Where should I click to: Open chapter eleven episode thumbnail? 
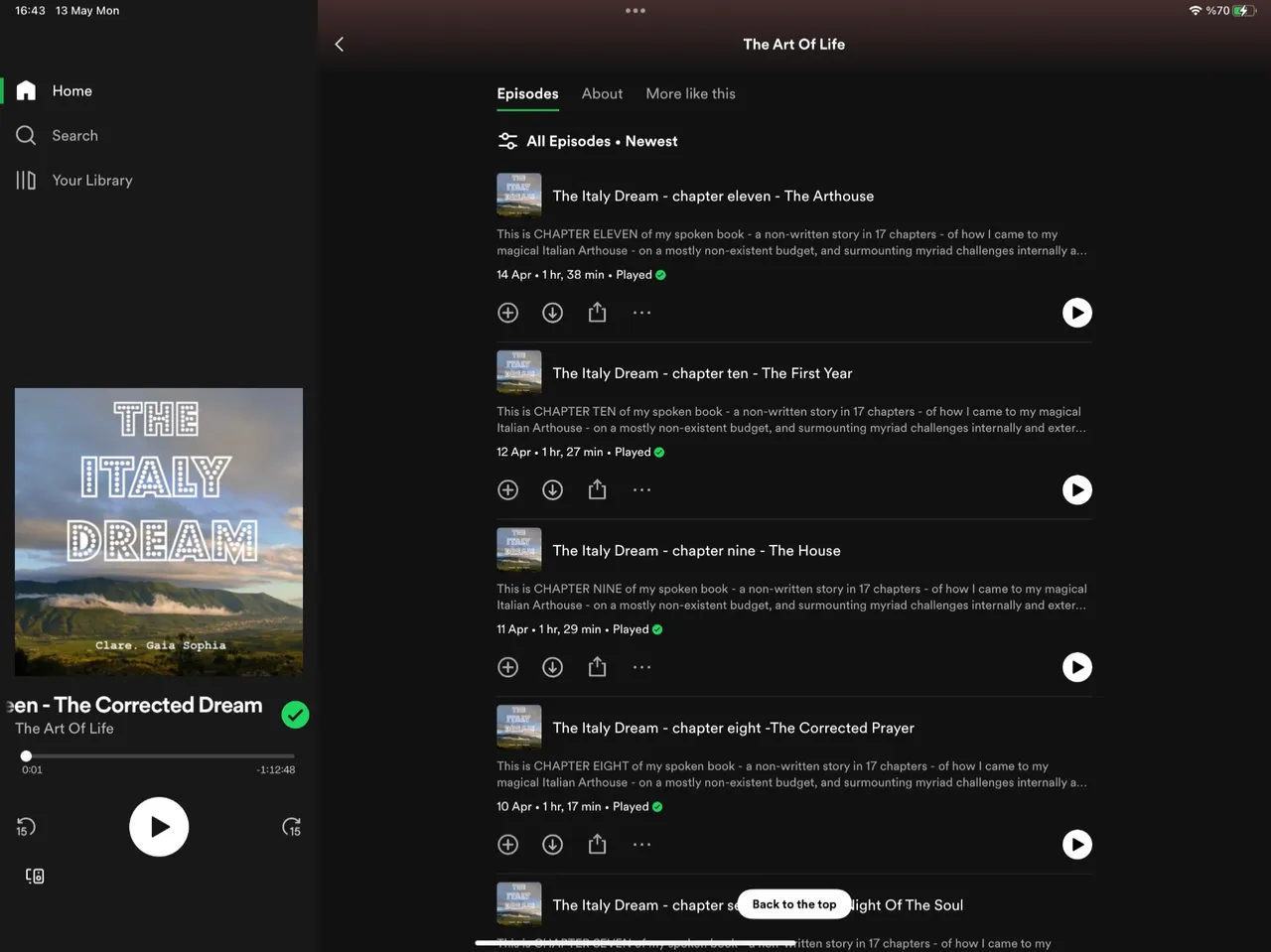519,195
